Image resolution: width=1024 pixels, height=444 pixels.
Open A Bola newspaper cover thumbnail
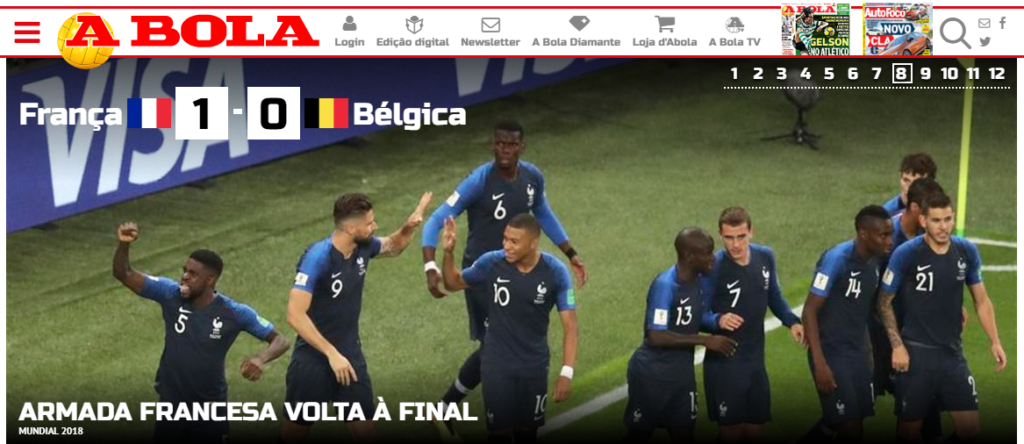pos(816,29)
